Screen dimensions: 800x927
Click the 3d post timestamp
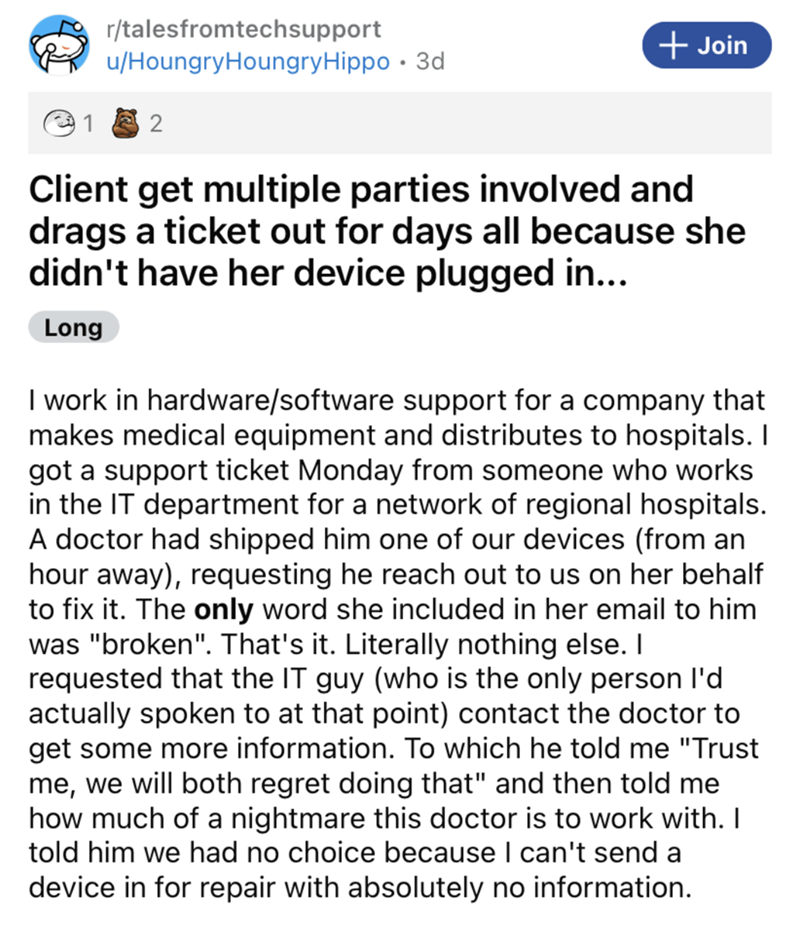click(430, 60)
